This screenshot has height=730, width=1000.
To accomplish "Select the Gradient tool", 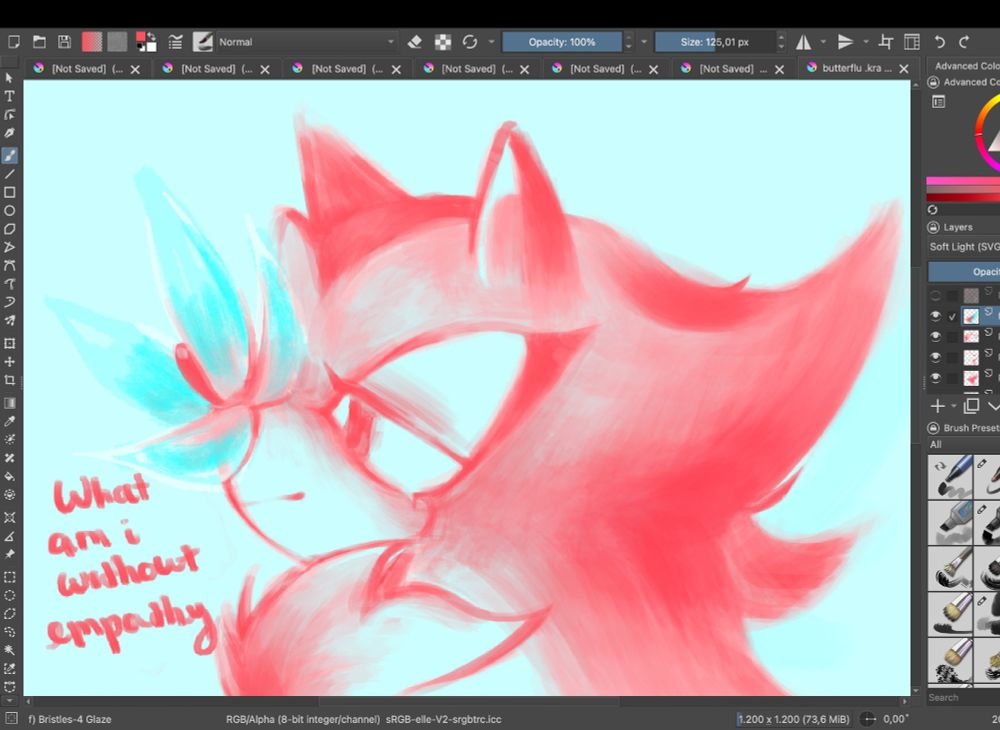I will click(10, 403).
